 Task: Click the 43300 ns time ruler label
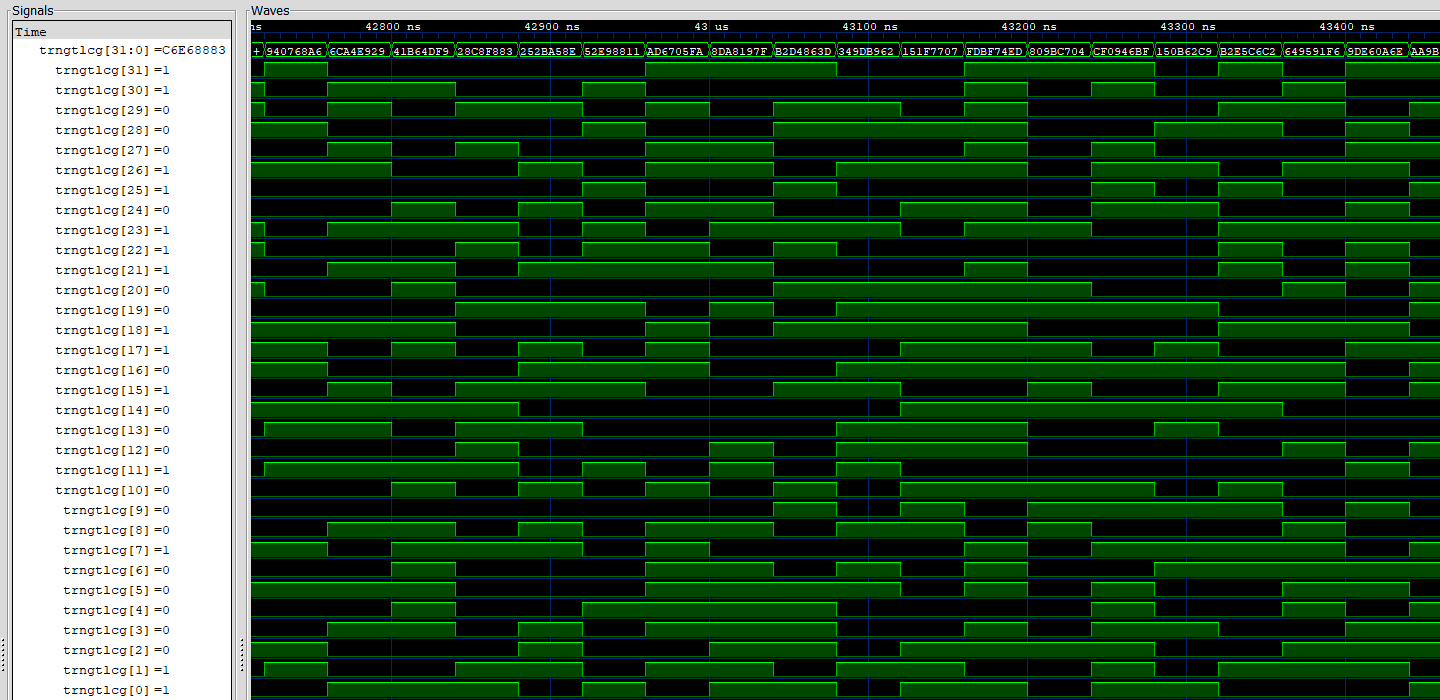click(1188, 27)
